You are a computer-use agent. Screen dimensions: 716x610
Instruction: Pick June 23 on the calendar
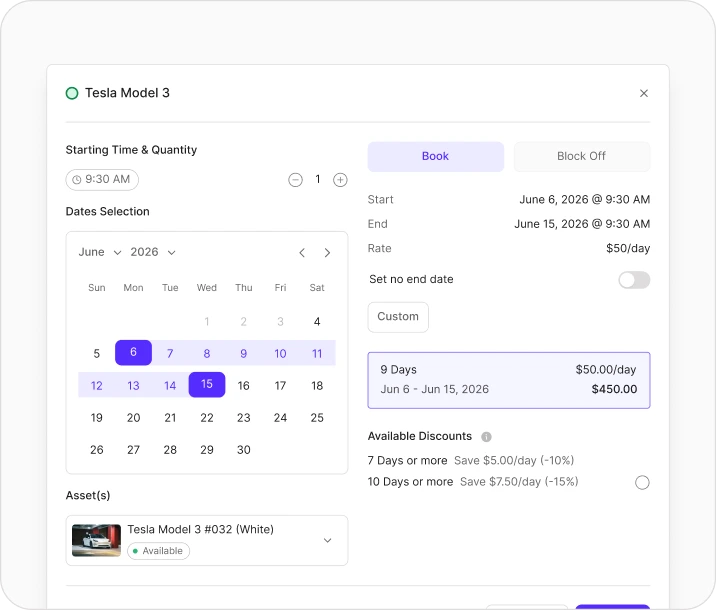click(x=243, y=418)
